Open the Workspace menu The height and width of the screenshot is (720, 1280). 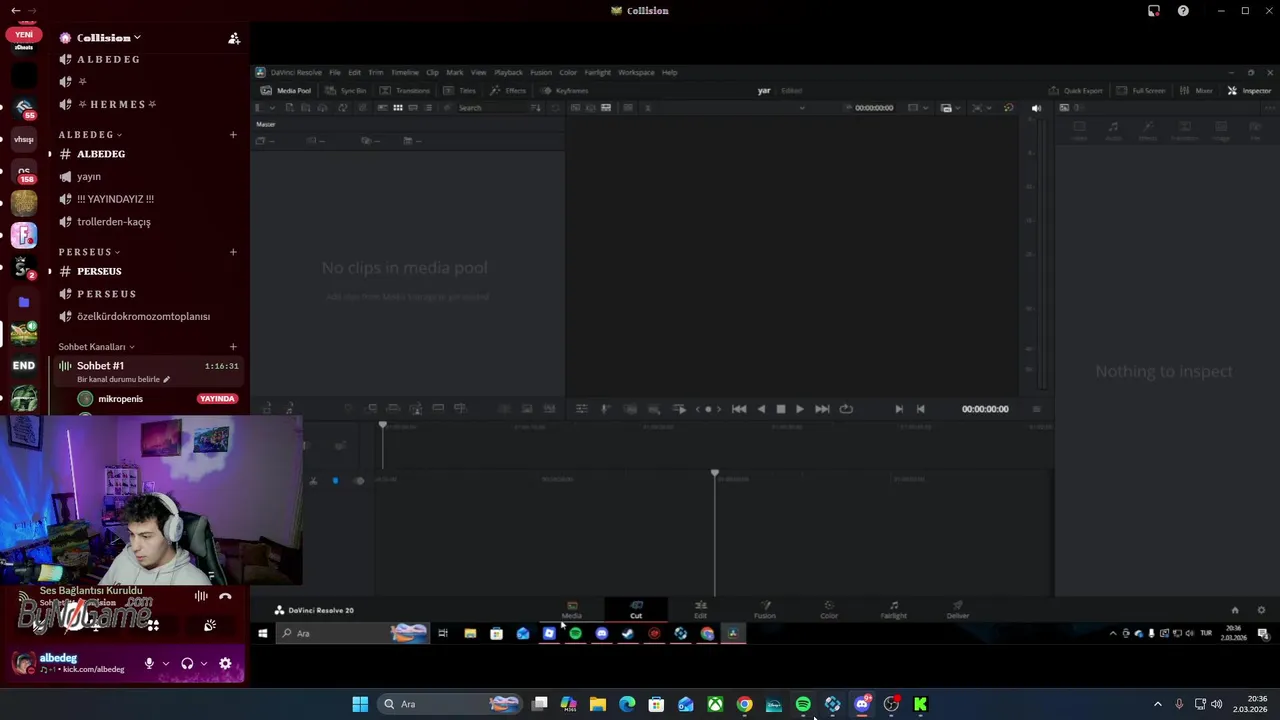(x=636, y=72)
